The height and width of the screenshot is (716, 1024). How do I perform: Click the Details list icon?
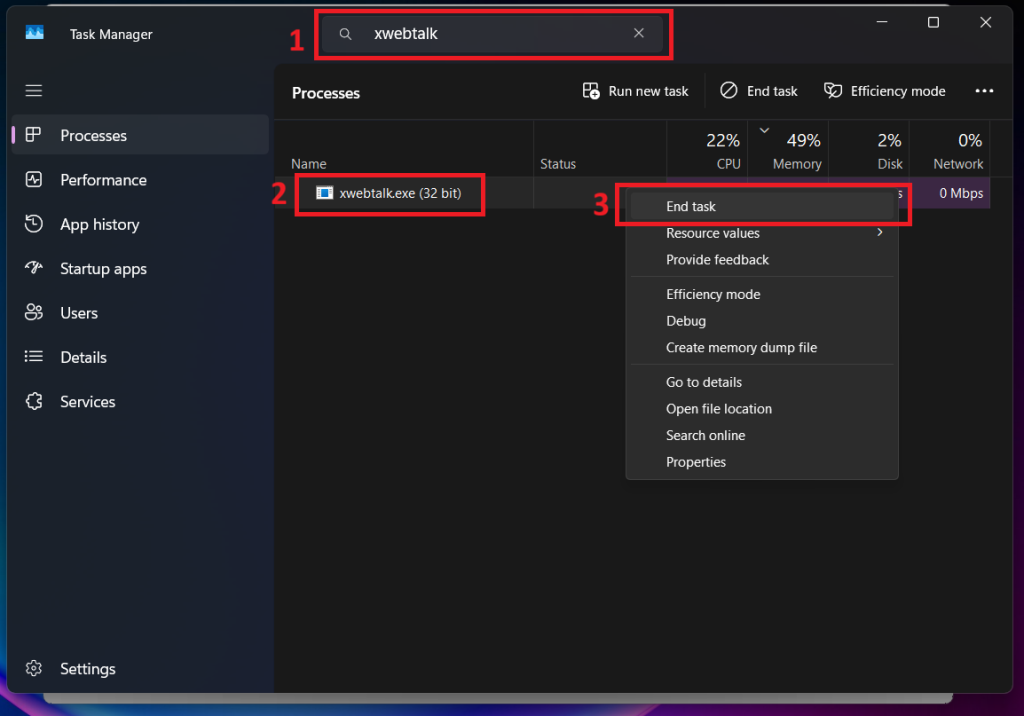point(33,356)
